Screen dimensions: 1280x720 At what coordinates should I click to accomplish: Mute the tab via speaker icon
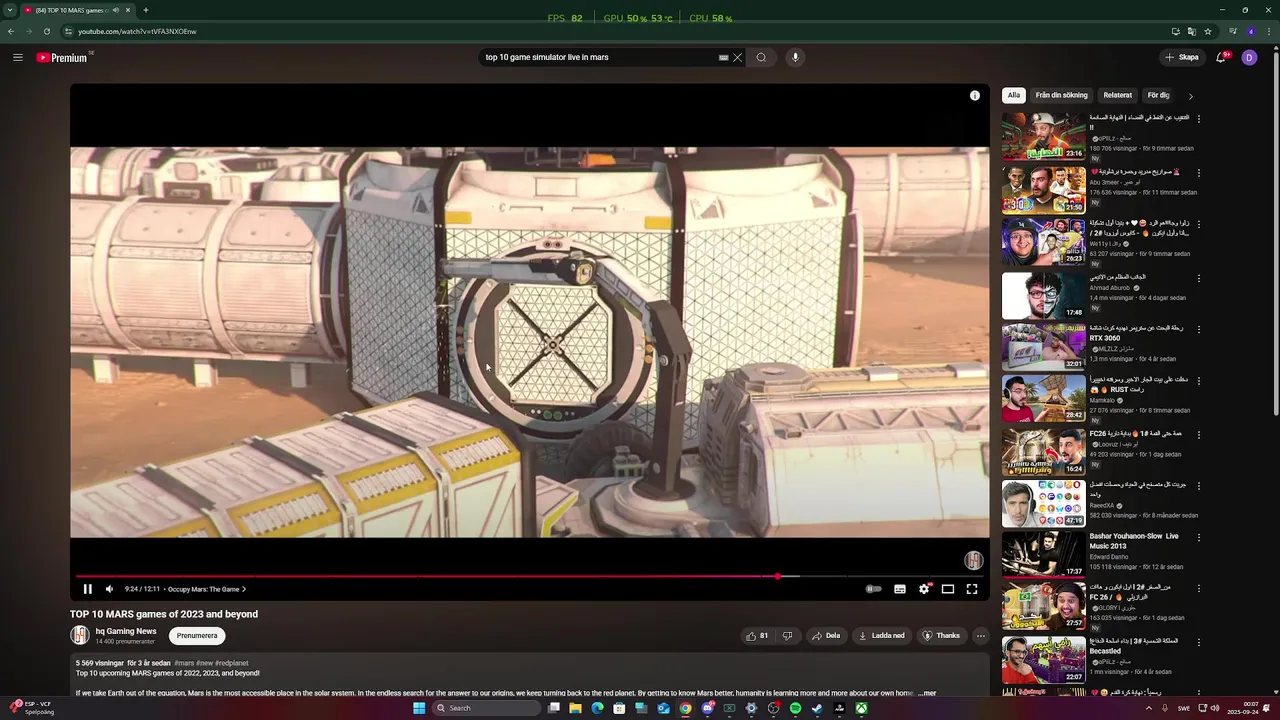pyautogui.click(x=116, y=10)
